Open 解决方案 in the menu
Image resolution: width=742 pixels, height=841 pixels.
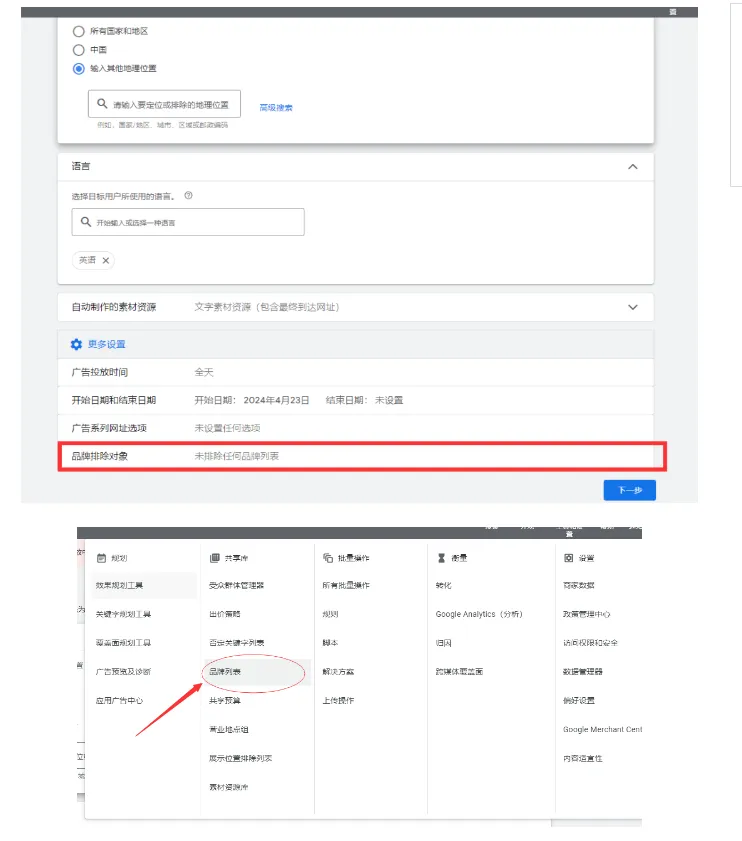[338, 672]
